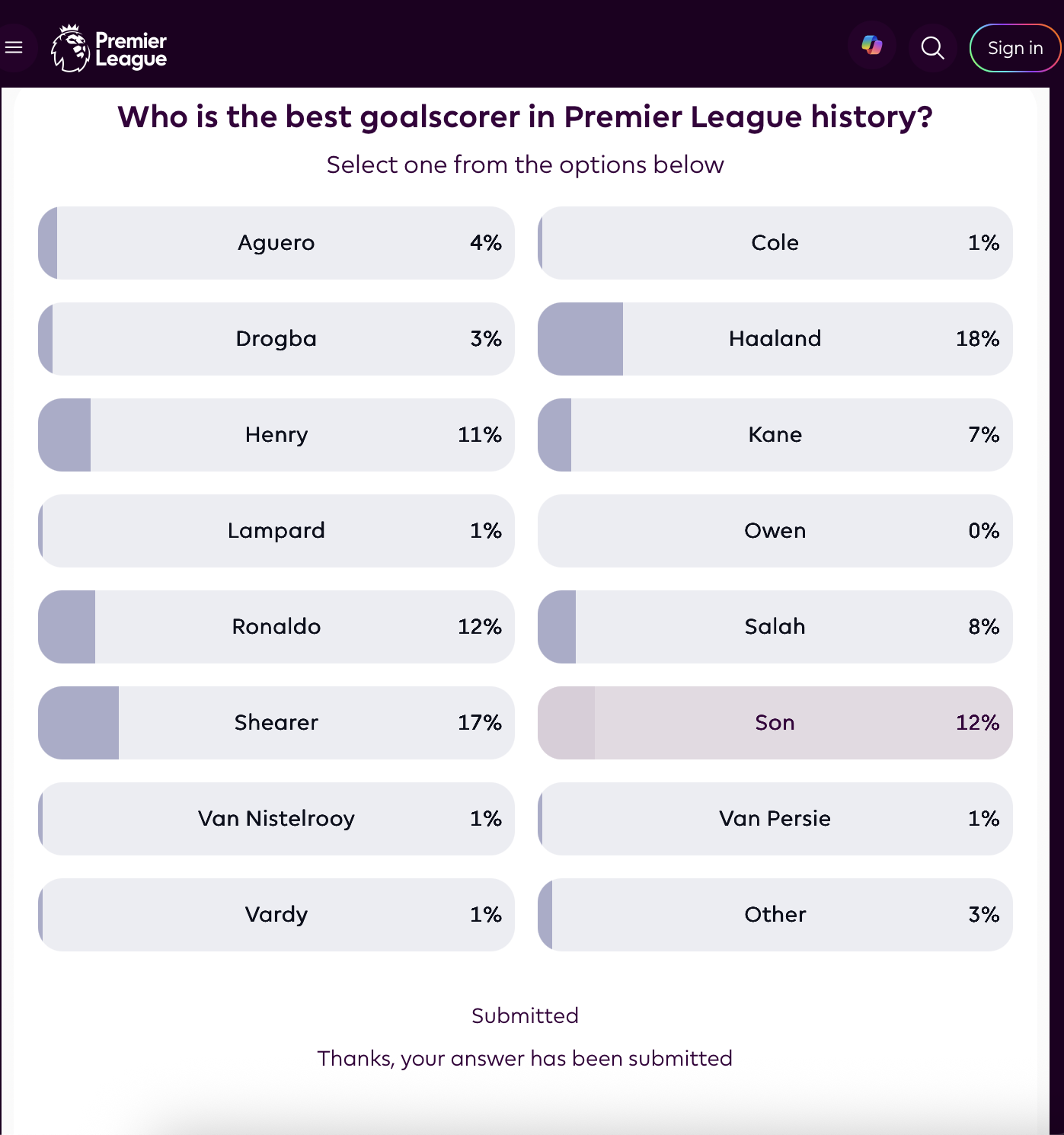
Task: Pick the Shearer poll option
Action: point(276,723)
